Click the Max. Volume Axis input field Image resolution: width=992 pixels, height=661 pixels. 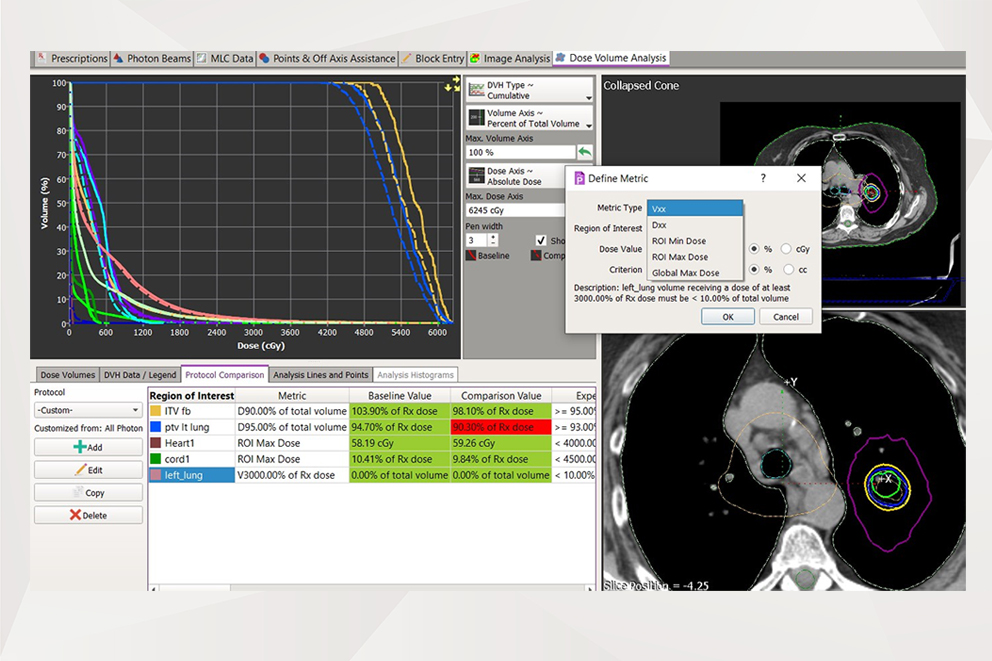coord(519,153)
